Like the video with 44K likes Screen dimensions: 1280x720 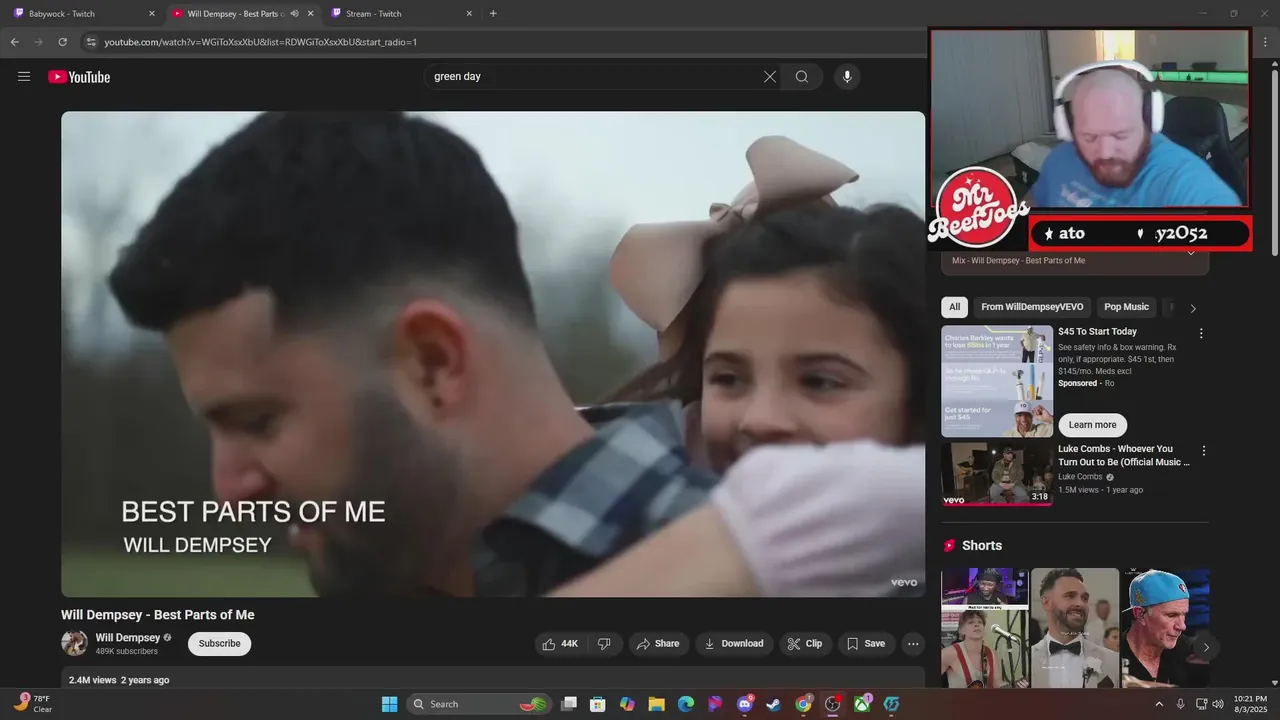pos(560,644)
